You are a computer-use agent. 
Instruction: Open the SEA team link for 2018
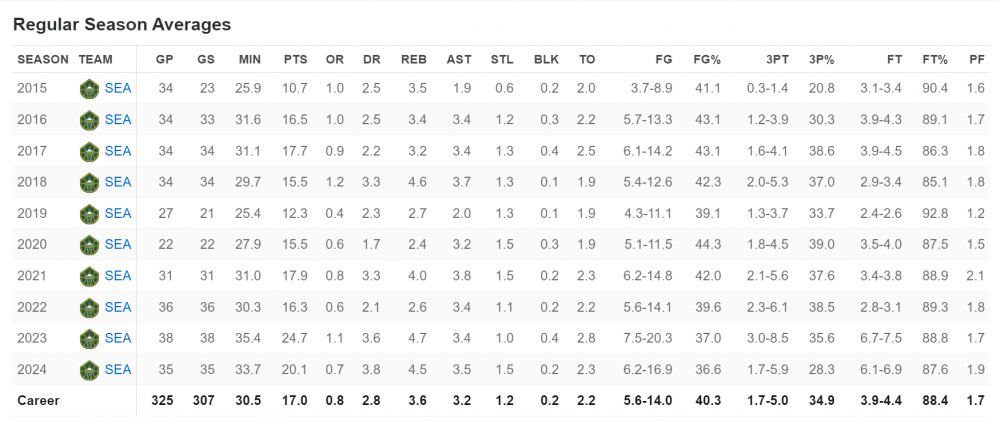tap(118, 182)
